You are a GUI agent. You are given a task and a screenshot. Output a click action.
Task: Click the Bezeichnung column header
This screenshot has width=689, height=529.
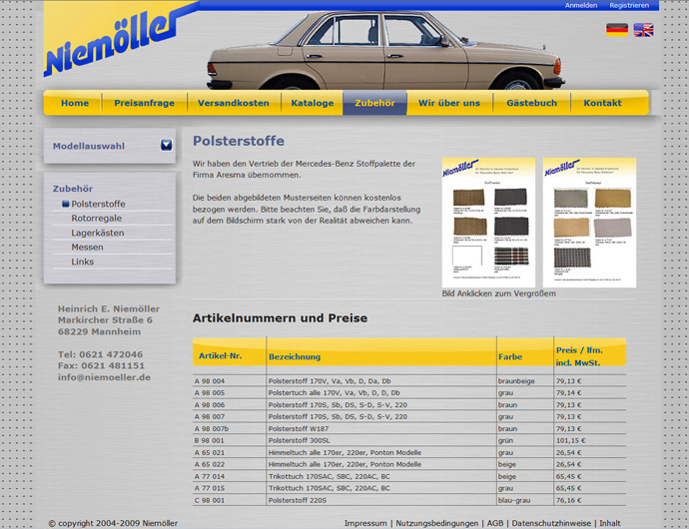point(294,357)
